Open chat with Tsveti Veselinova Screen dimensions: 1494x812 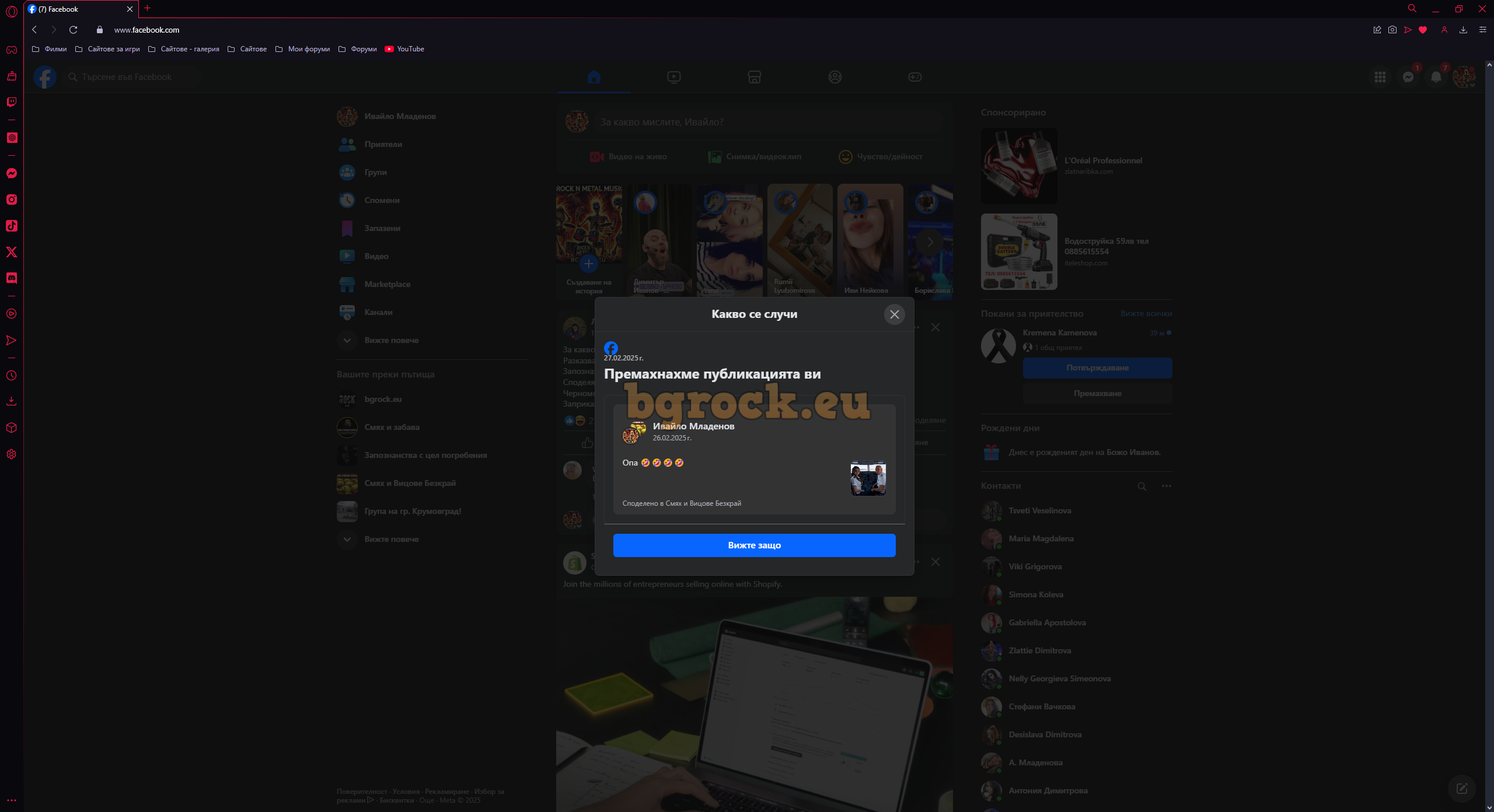tap(1076, 510)
